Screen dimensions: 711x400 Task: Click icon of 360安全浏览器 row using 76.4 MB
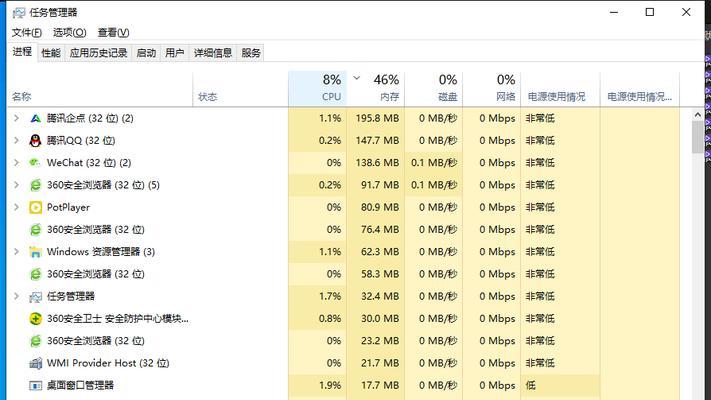(35, 229)
